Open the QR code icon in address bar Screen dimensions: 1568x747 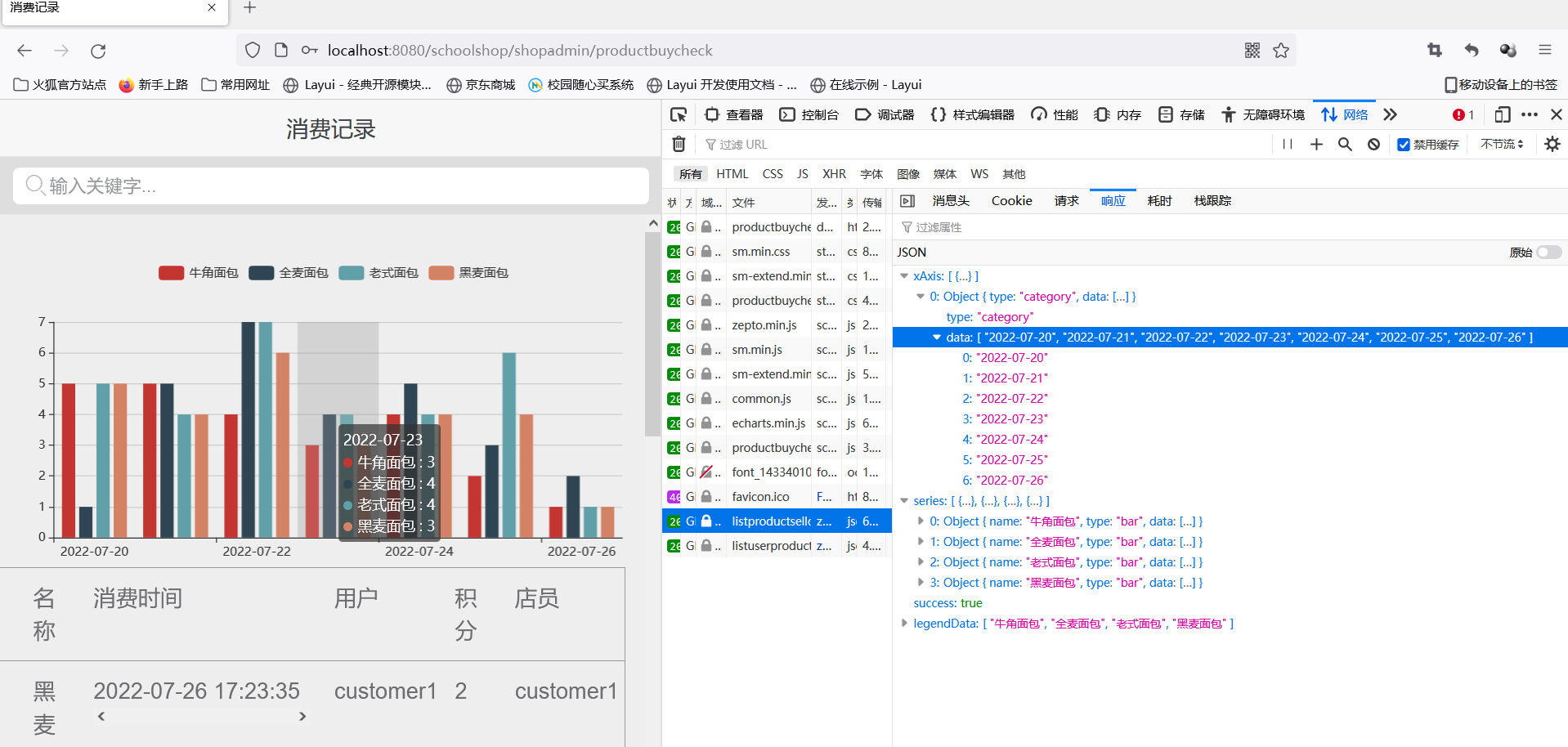(x=1252, y=51)
